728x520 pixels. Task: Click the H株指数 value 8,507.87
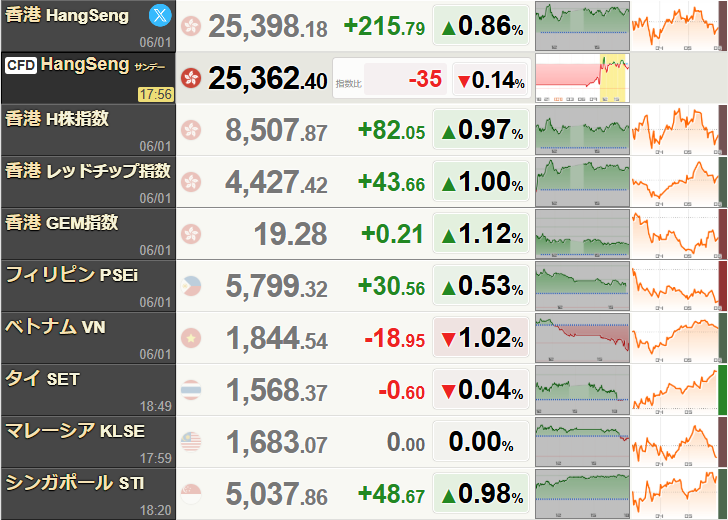[276, 130]
